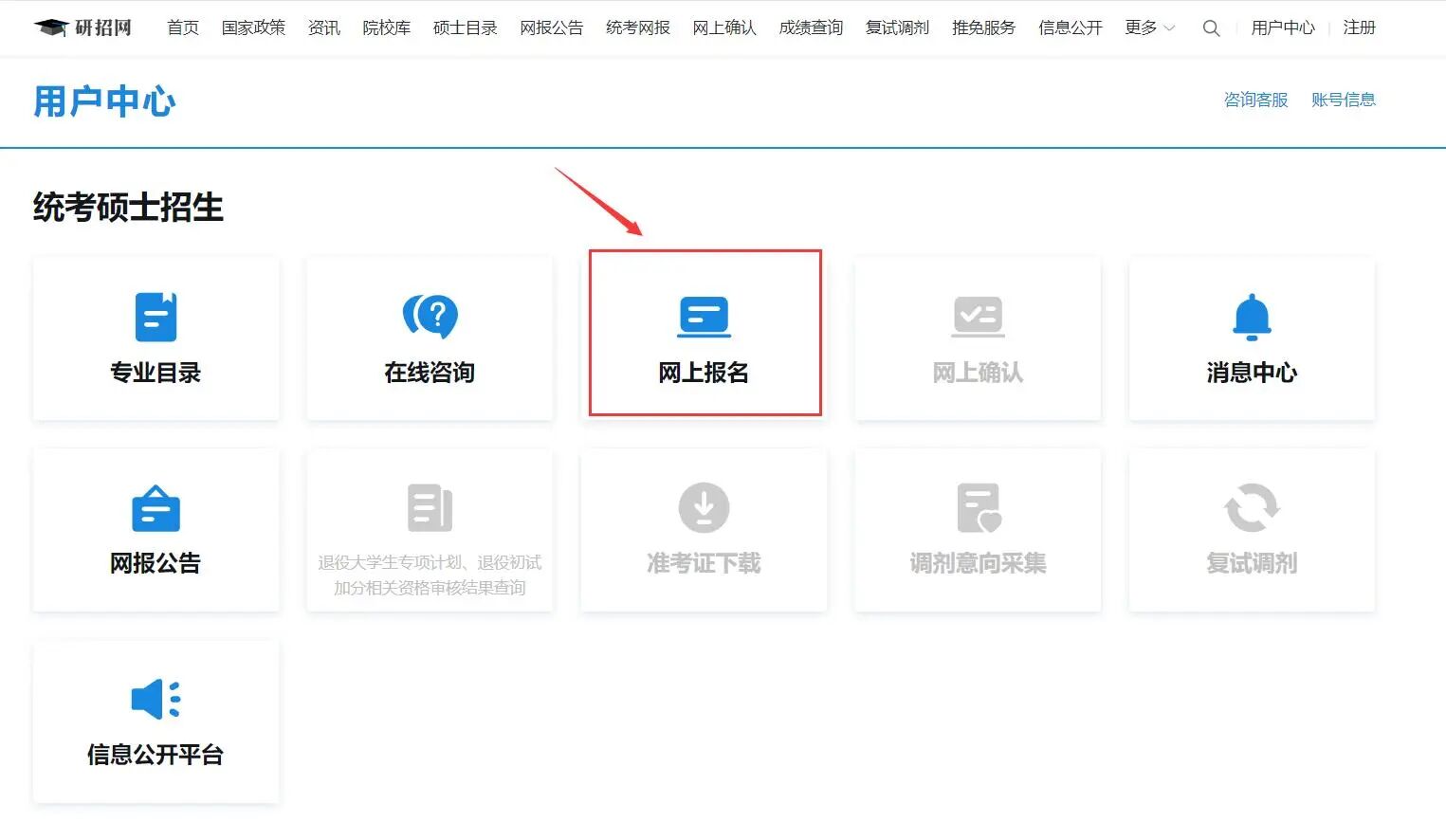The width and height of the screenshot is (1446, 840).
Task: Select 成绩查询 in navigation bar
Action: point(811,28)
